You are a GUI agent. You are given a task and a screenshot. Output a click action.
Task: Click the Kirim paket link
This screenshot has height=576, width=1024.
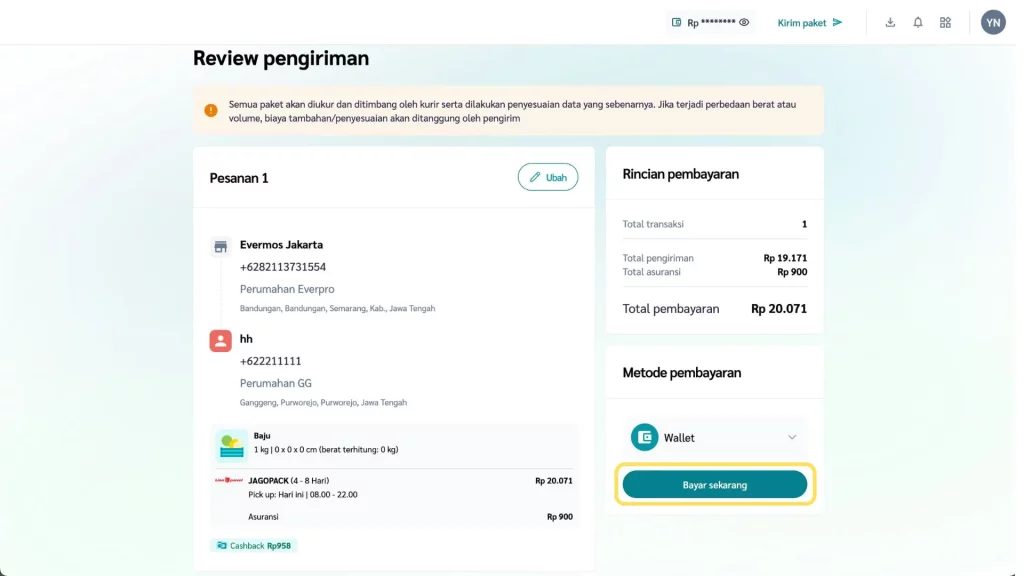(810, 22)
